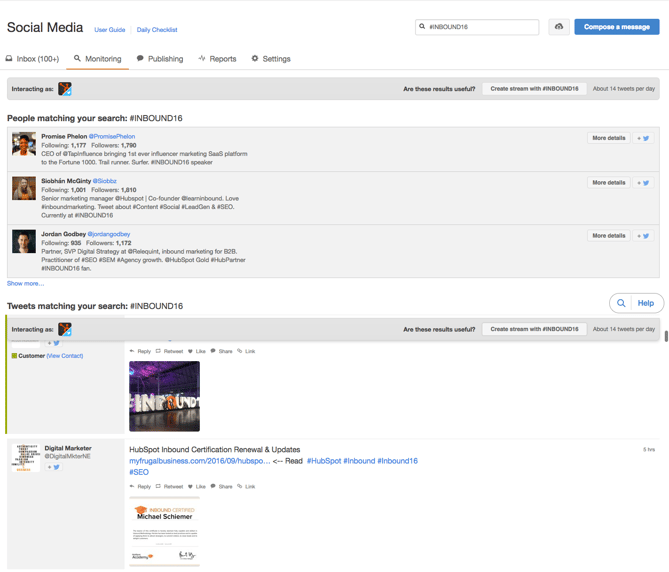
Task: Follow Jordan Godbey via Twitter plus button
Action: (643, 236)
